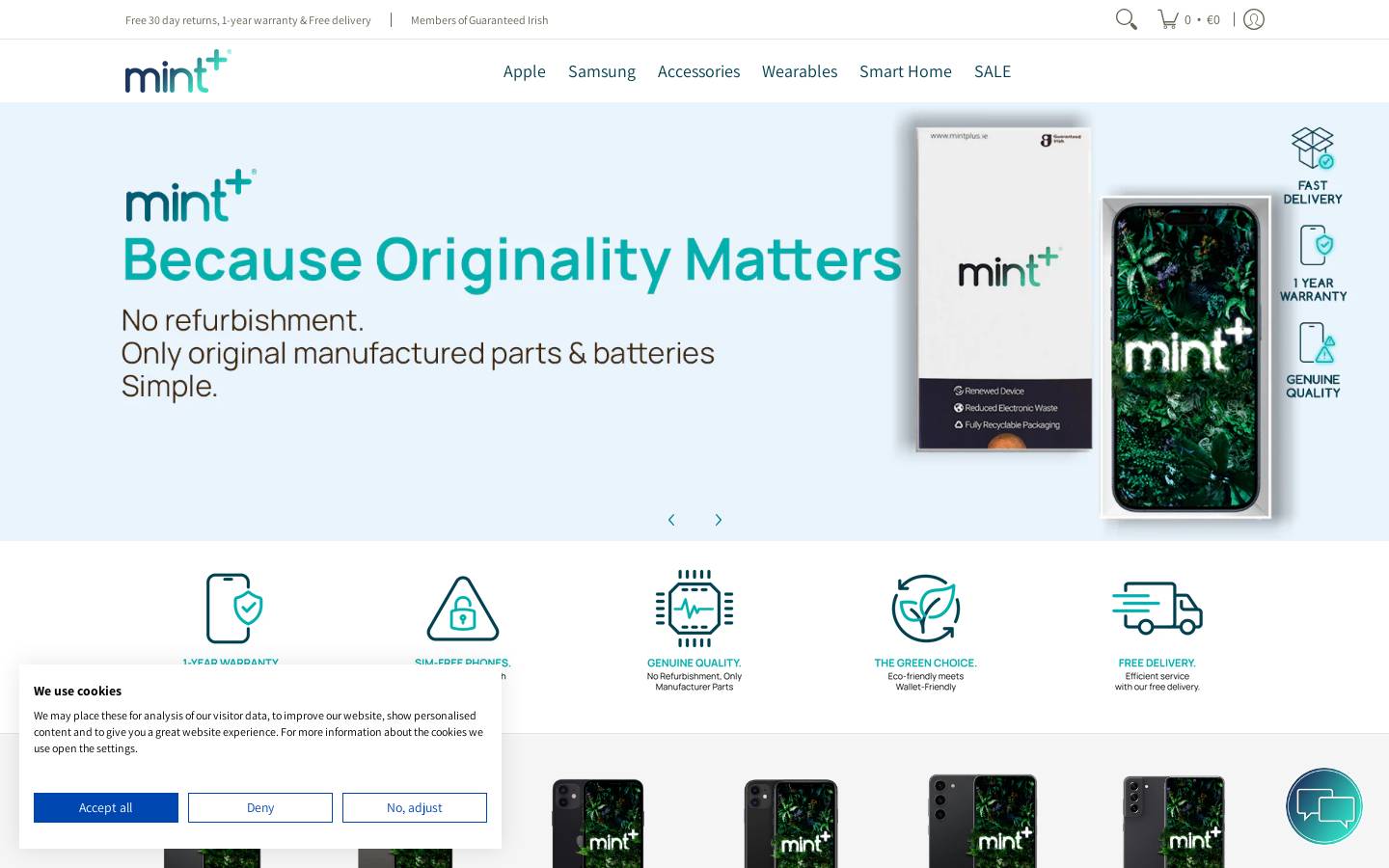Click Members of Guaranteed Irish link

(479, 20)
